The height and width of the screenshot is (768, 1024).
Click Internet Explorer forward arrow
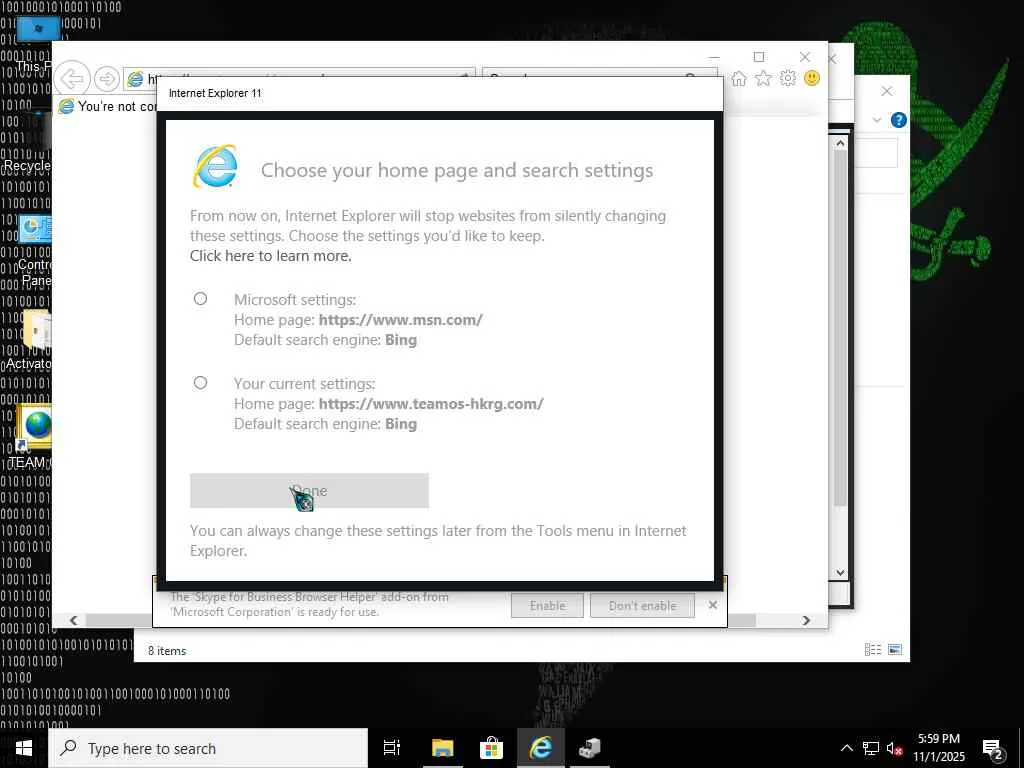point(106,79)
